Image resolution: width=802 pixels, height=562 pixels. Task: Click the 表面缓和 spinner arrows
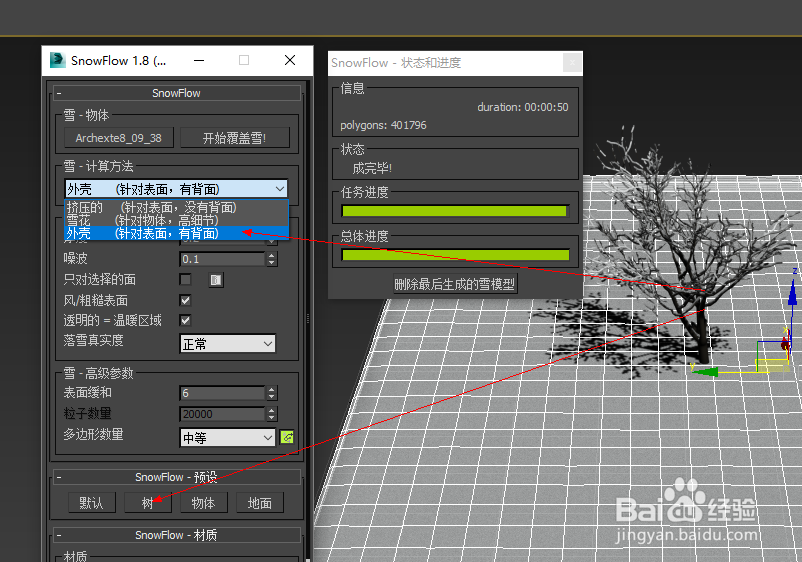coord(272,393)
